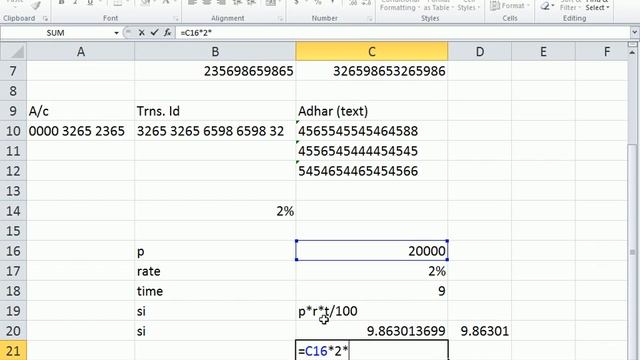Click the p label cell in row 16
The image size is (640, 360).
click(215, 251)
